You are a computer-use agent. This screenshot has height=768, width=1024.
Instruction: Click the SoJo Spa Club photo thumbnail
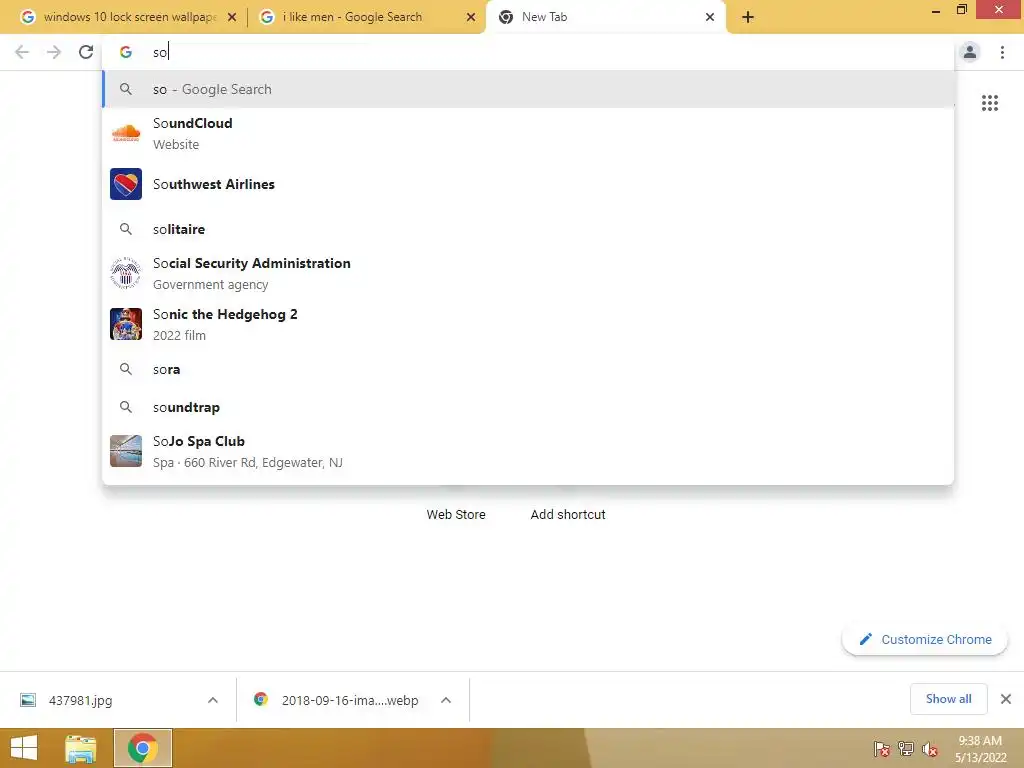(126, 451)
